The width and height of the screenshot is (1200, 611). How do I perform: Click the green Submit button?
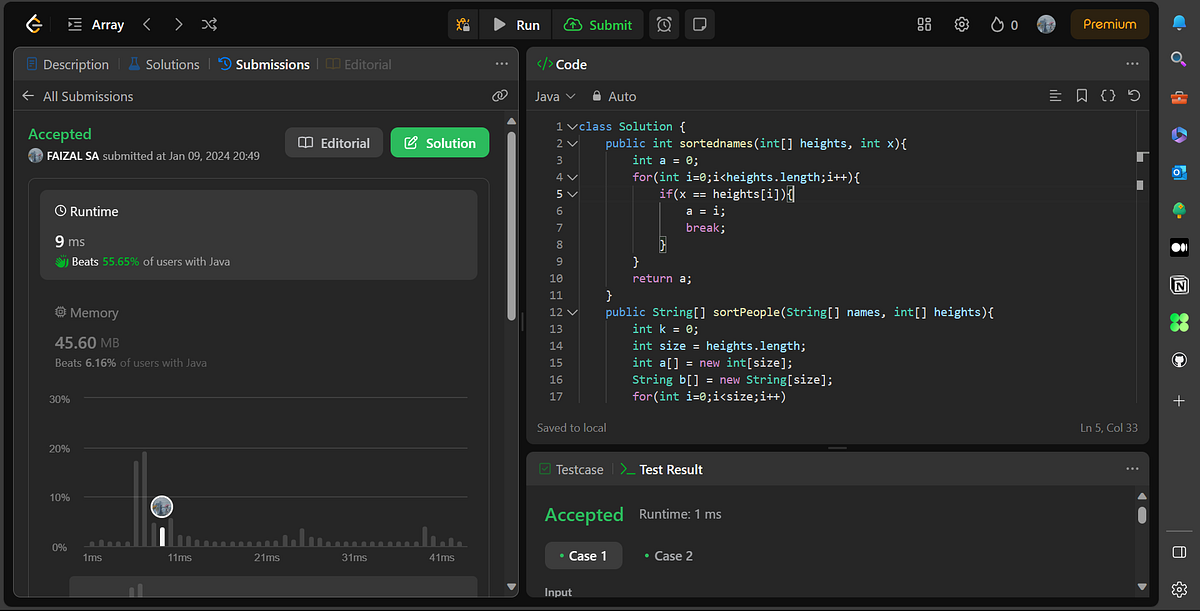(x=599, y=24)
